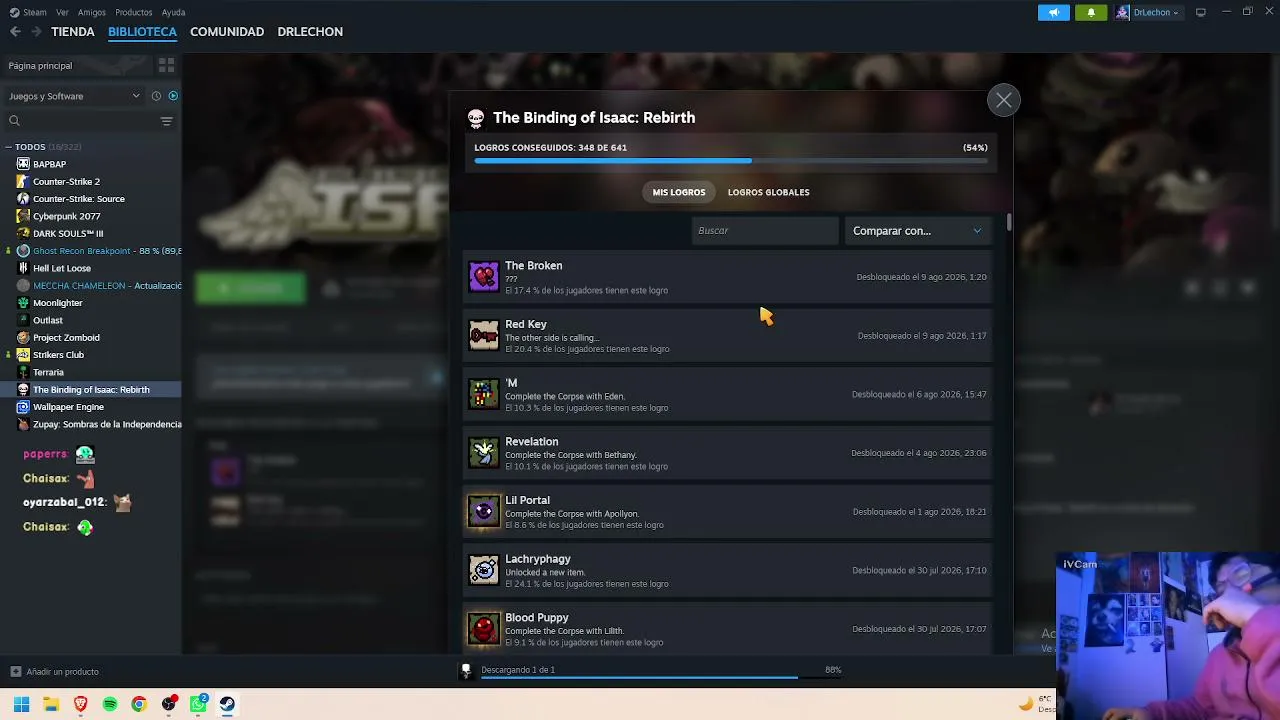1280x720 pixels.
Task: Launch Brave browser from the taskbar
Action: (81, 704)
